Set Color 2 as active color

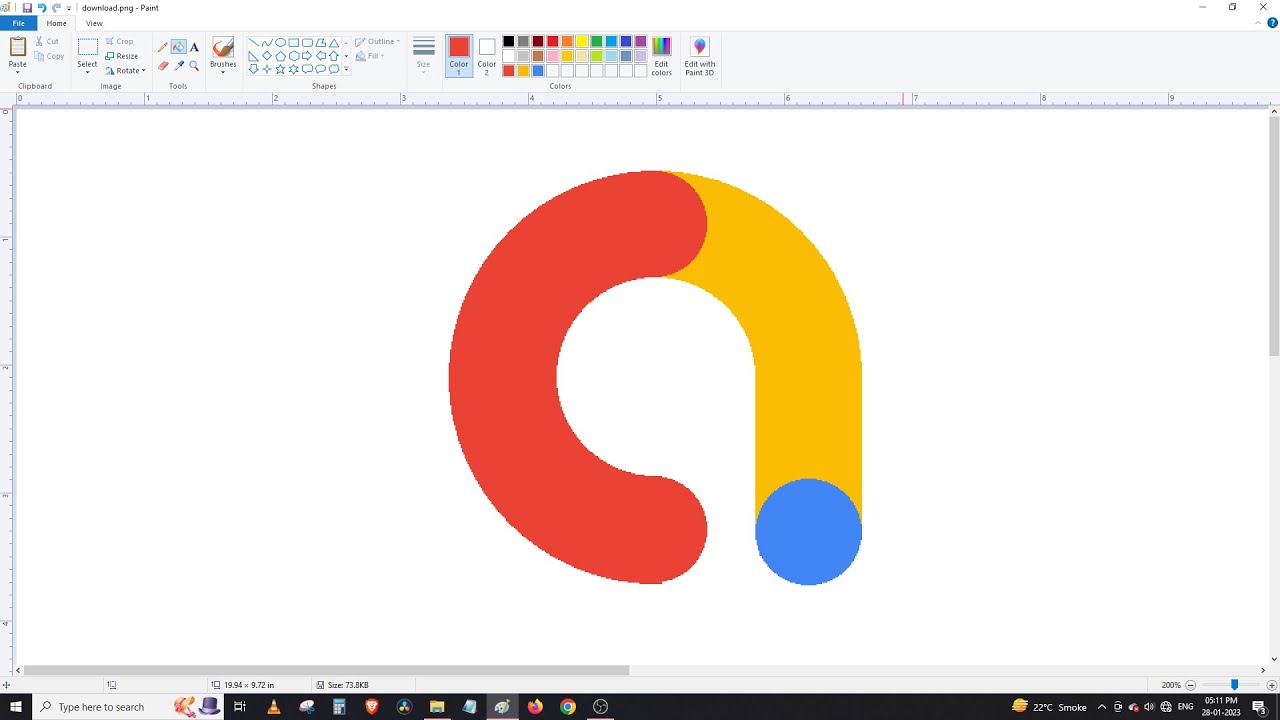point(487,56)
